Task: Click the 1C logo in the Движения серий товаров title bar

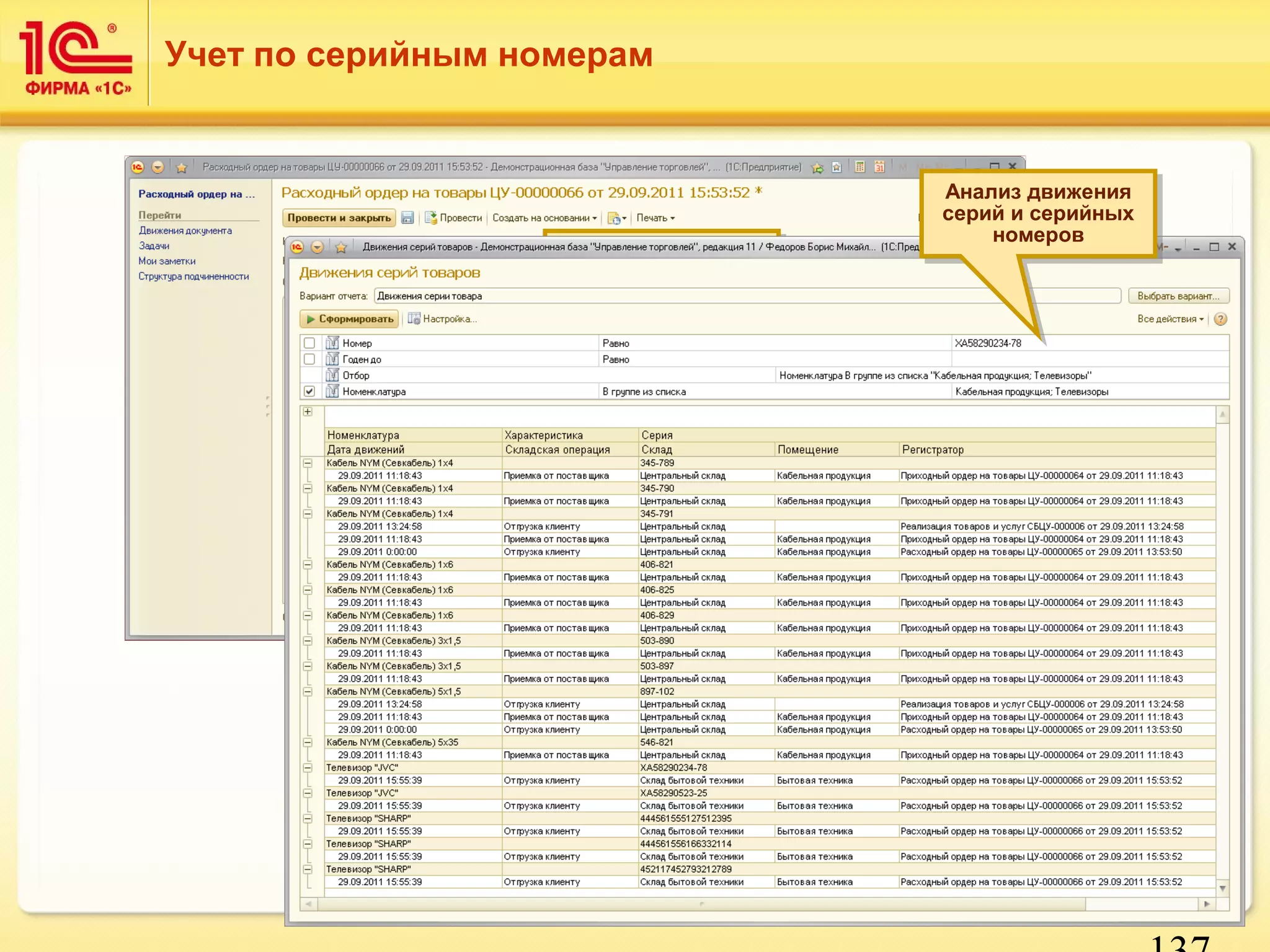Action: (297, 247)
